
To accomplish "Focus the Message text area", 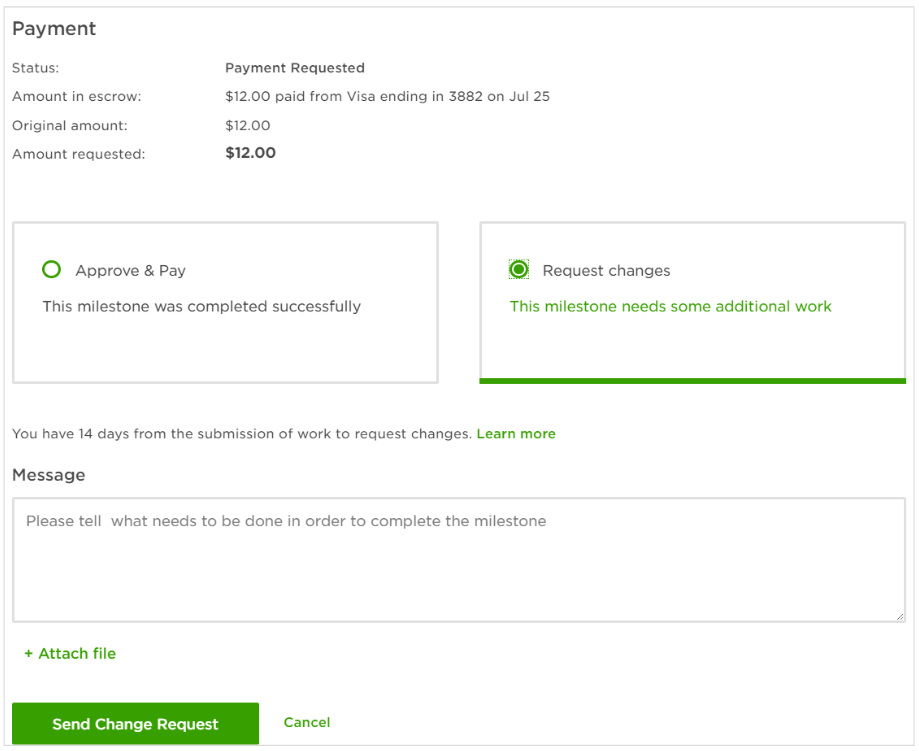I will pyautogui.click(x=458, y=560).
